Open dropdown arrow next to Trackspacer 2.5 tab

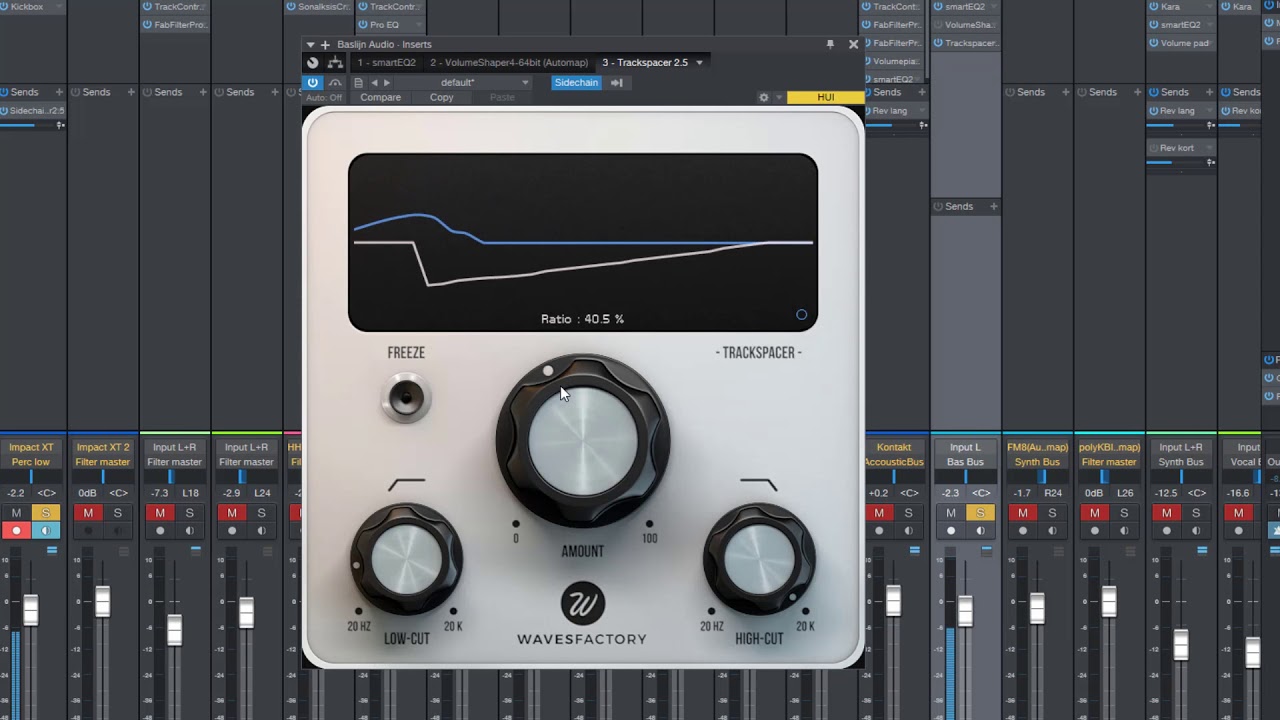coord(699,63)
